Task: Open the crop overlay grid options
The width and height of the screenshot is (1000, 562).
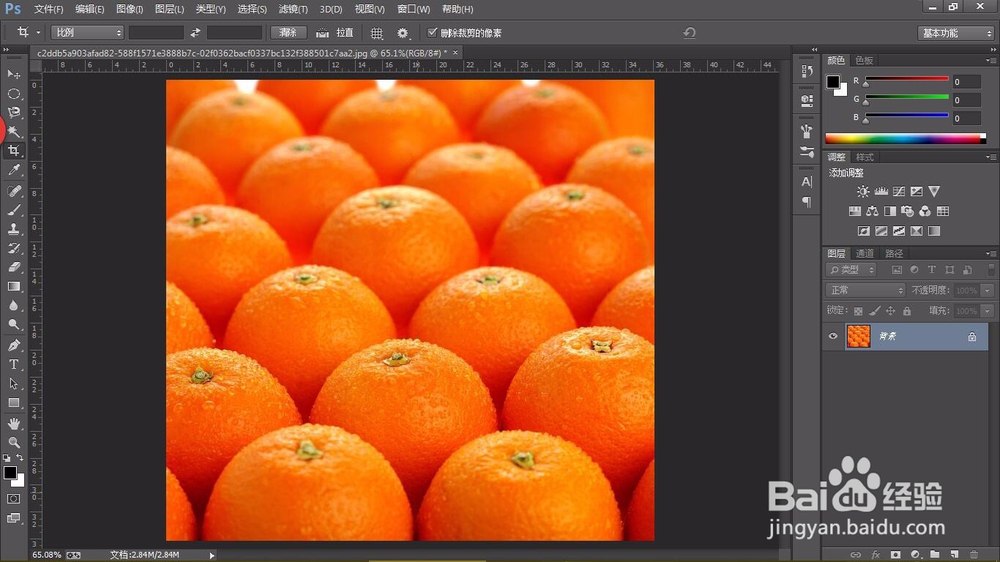Action: pyautogui.click(x=377, y=33)
